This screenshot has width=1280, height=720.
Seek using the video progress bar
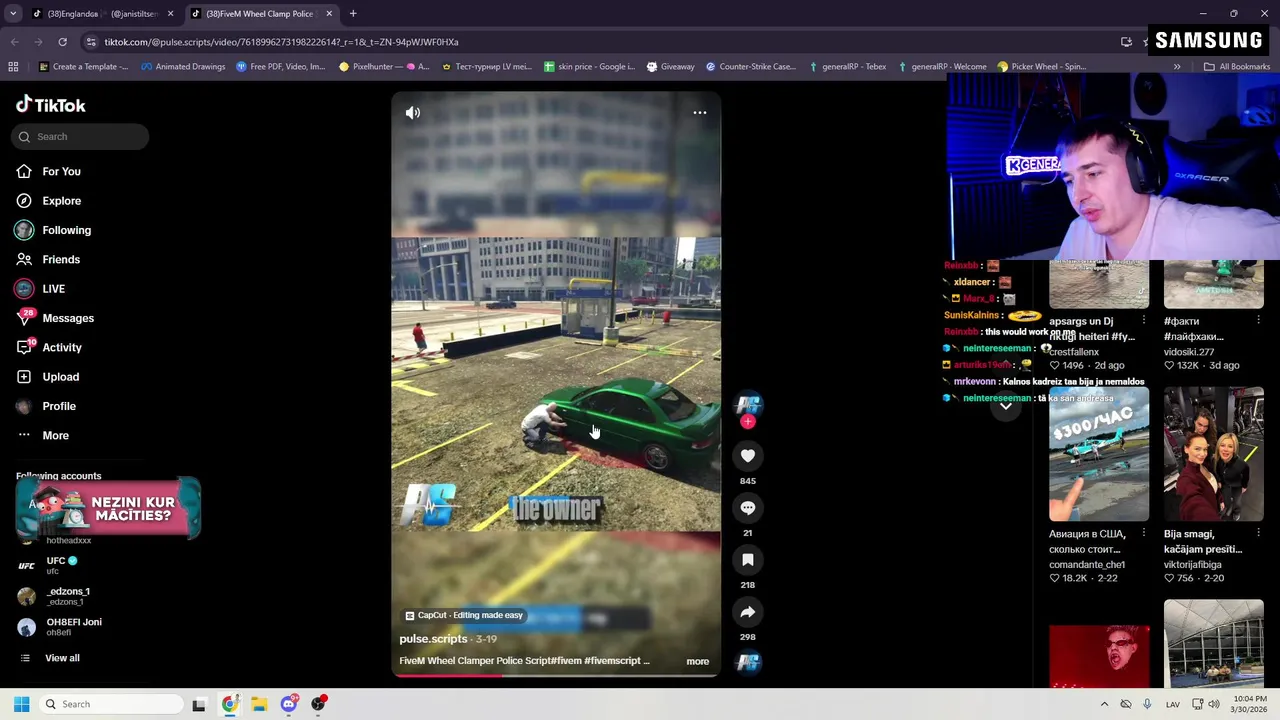click(555, 676)
